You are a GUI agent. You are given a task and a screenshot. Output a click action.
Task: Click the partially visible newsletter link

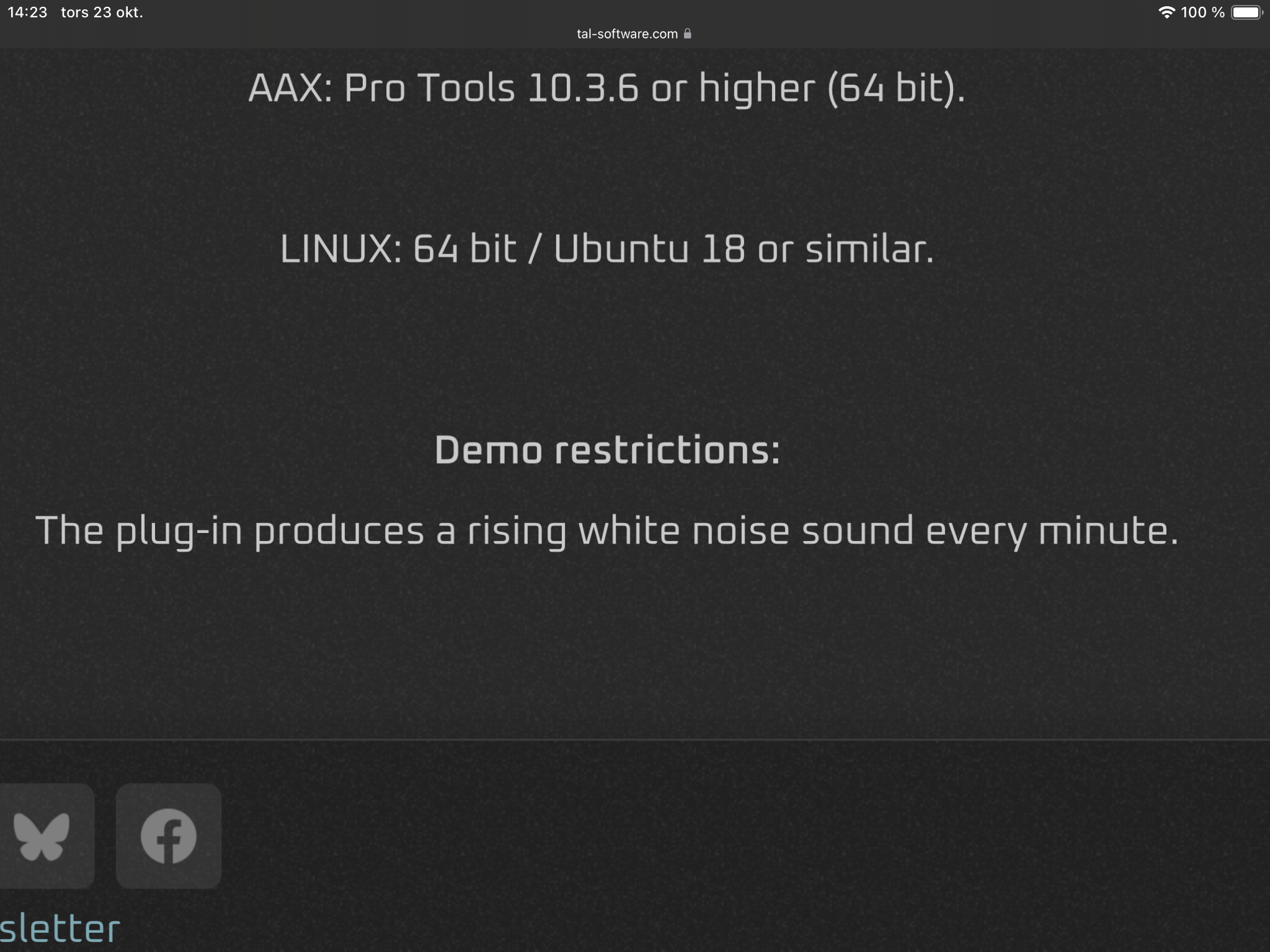60,928
